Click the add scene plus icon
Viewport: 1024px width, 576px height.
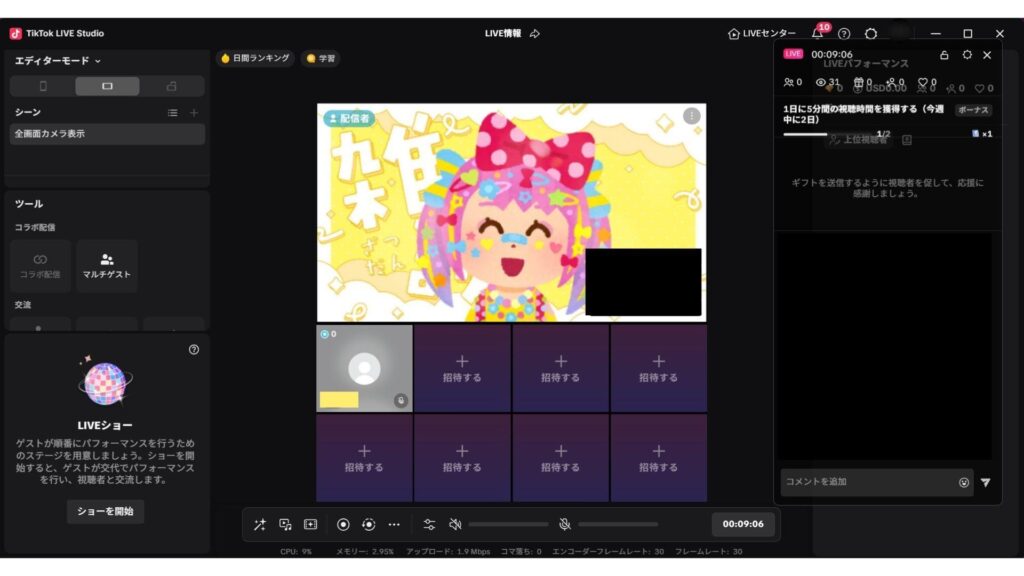point(194,113)
